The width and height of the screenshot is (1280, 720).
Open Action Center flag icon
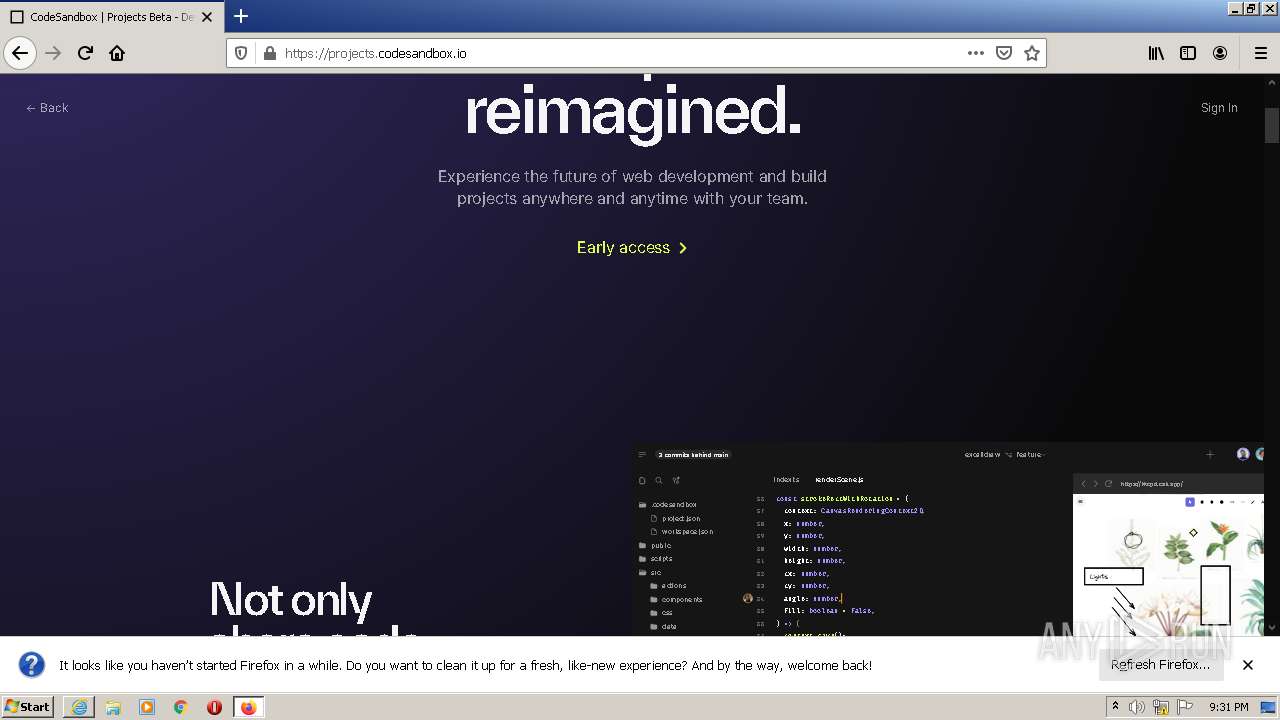(x=1185, y=707)
